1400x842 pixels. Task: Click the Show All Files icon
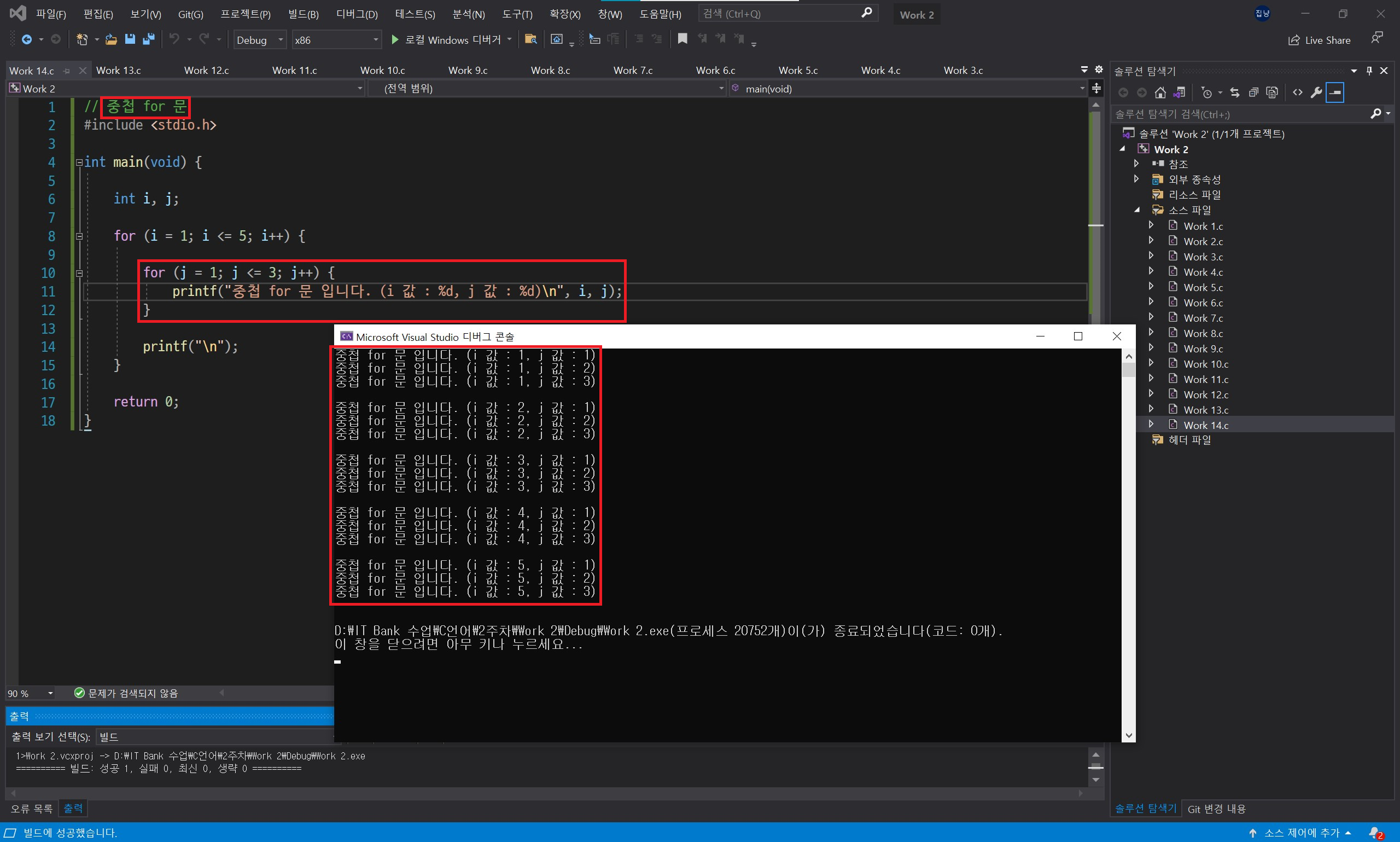1272,92
